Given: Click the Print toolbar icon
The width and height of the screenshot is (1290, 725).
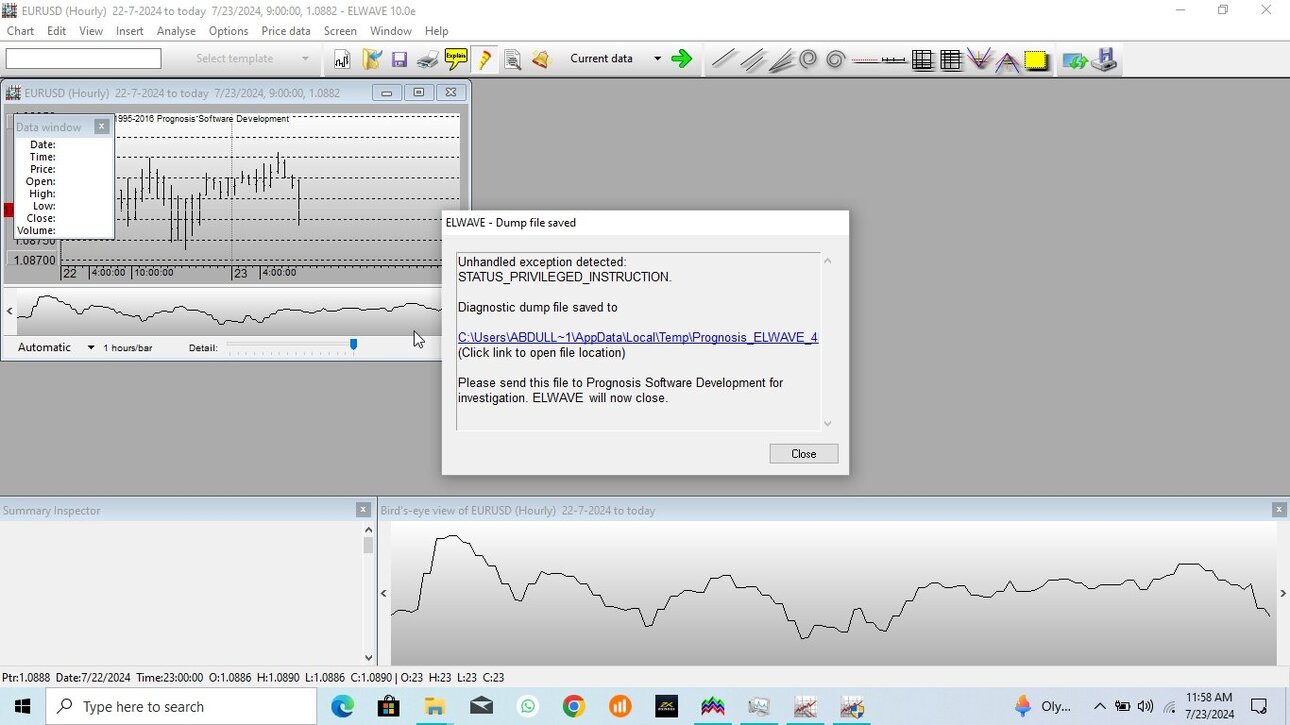Looking at the screenshot, I should tap(427, 60).
